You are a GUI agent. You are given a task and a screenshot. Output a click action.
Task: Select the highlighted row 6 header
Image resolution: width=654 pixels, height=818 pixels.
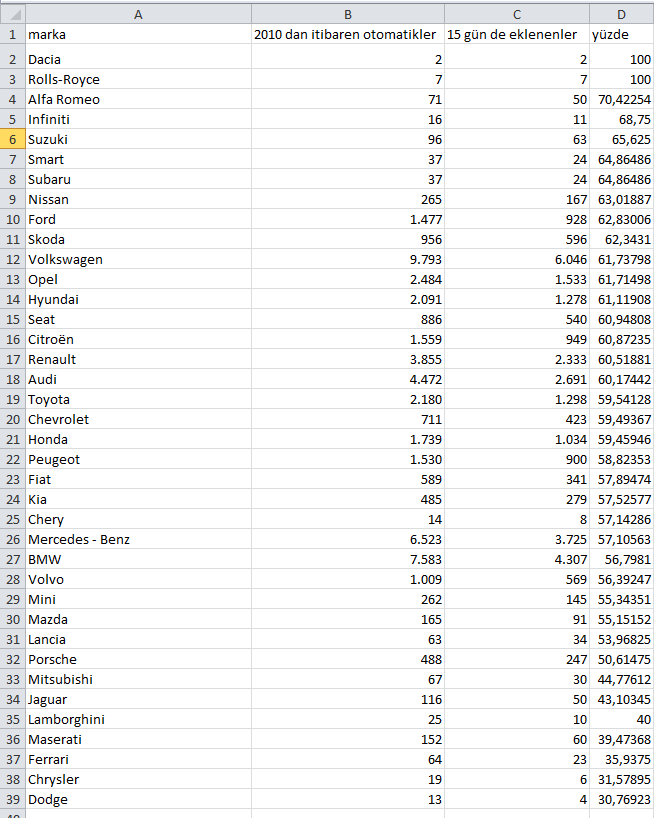tap(12, 139)
